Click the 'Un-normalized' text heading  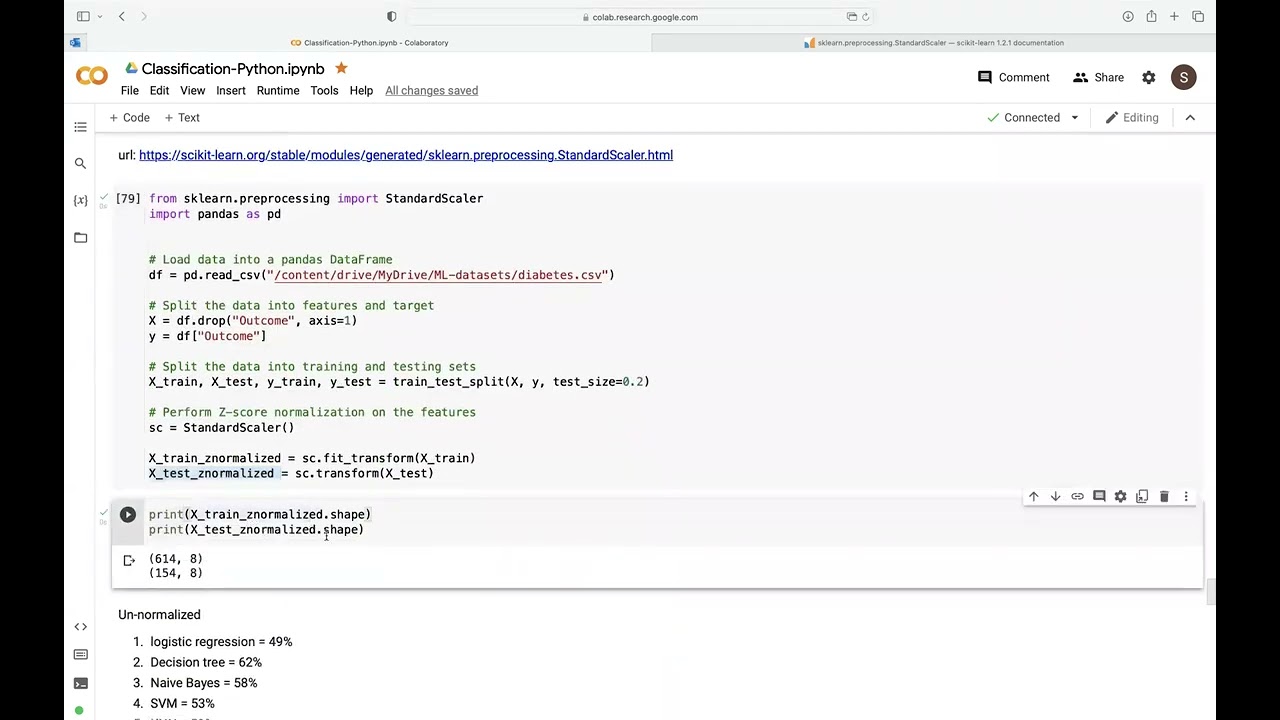159,615
